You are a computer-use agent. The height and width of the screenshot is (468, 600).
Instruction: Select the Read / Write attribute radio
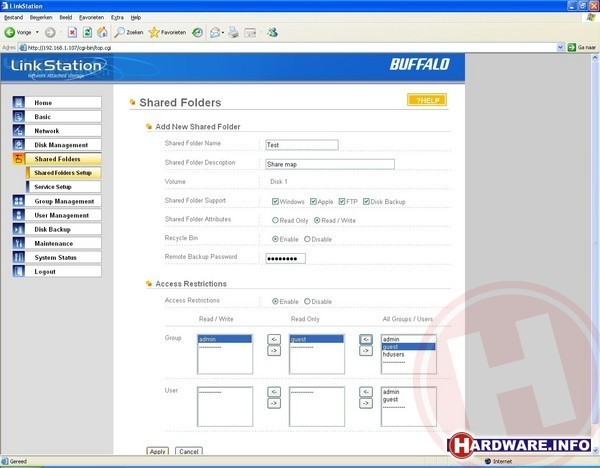coord(317,220)
